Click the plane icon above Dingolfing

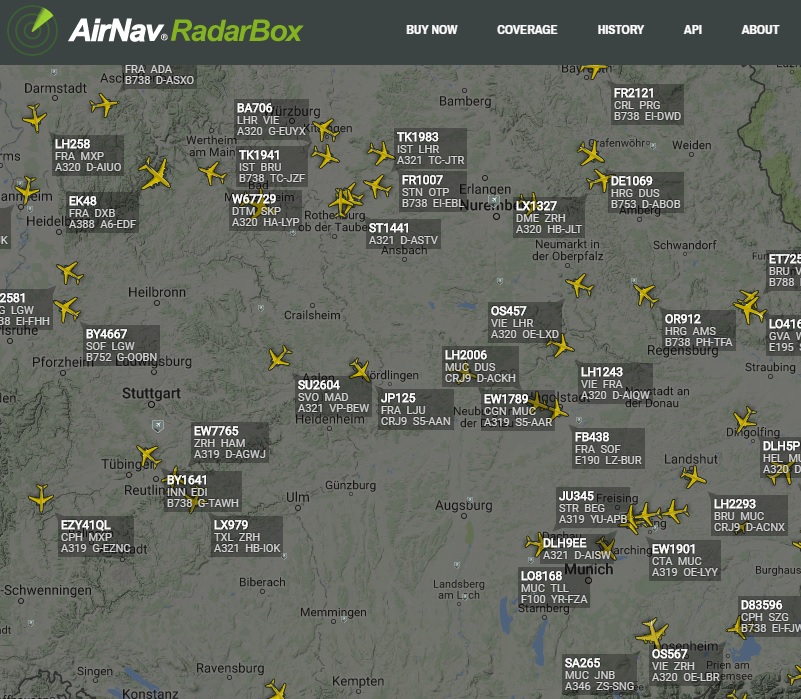[x=745, y=419]
